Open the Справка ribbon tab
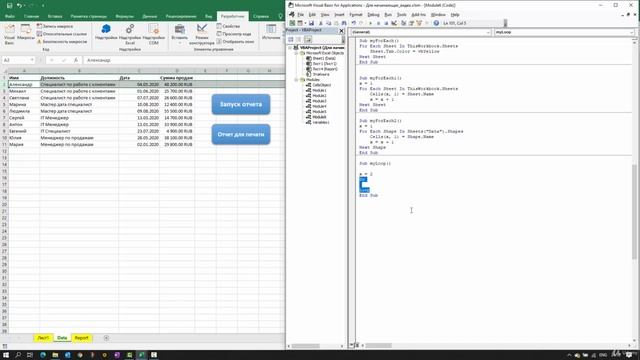Viewport: 640px width, 360px height. (261, 16)
